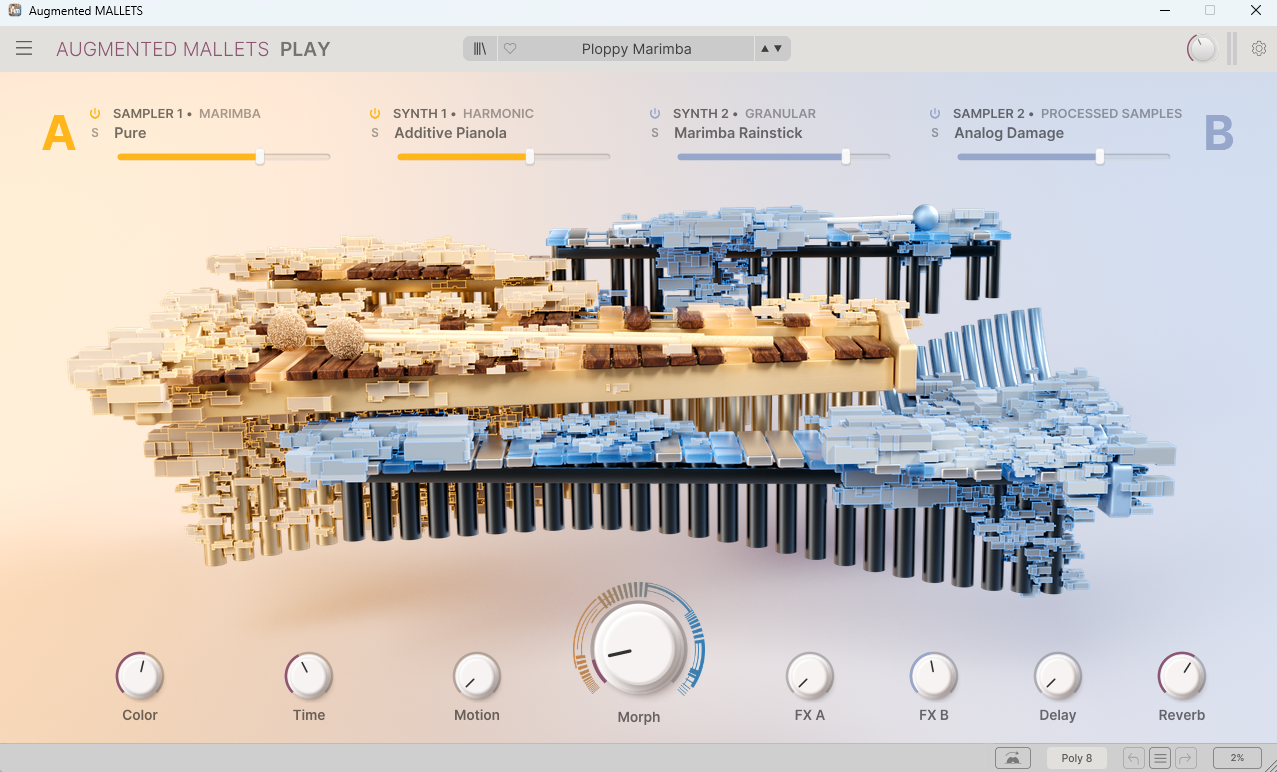Open the Poly 8 polyphony dropdown

pyautogui.click(x=1077, y=758)
